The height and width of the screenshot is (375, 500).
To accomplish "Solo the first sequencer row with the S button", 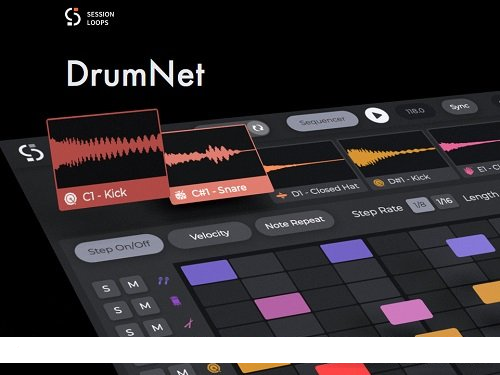I will point(106,288).
